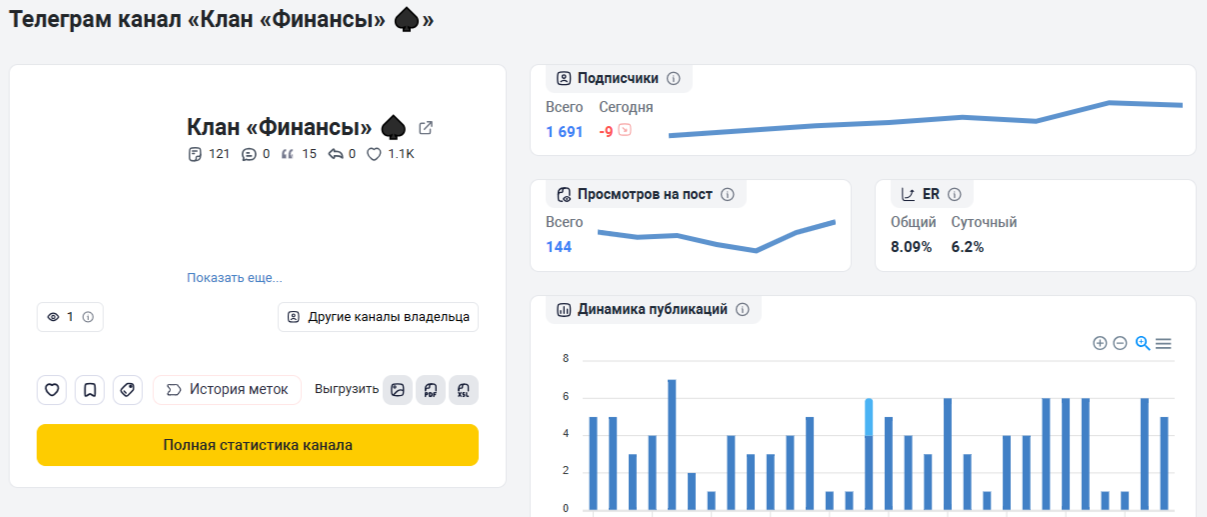
Task: Click the ER section header
Action: [931, 194]
